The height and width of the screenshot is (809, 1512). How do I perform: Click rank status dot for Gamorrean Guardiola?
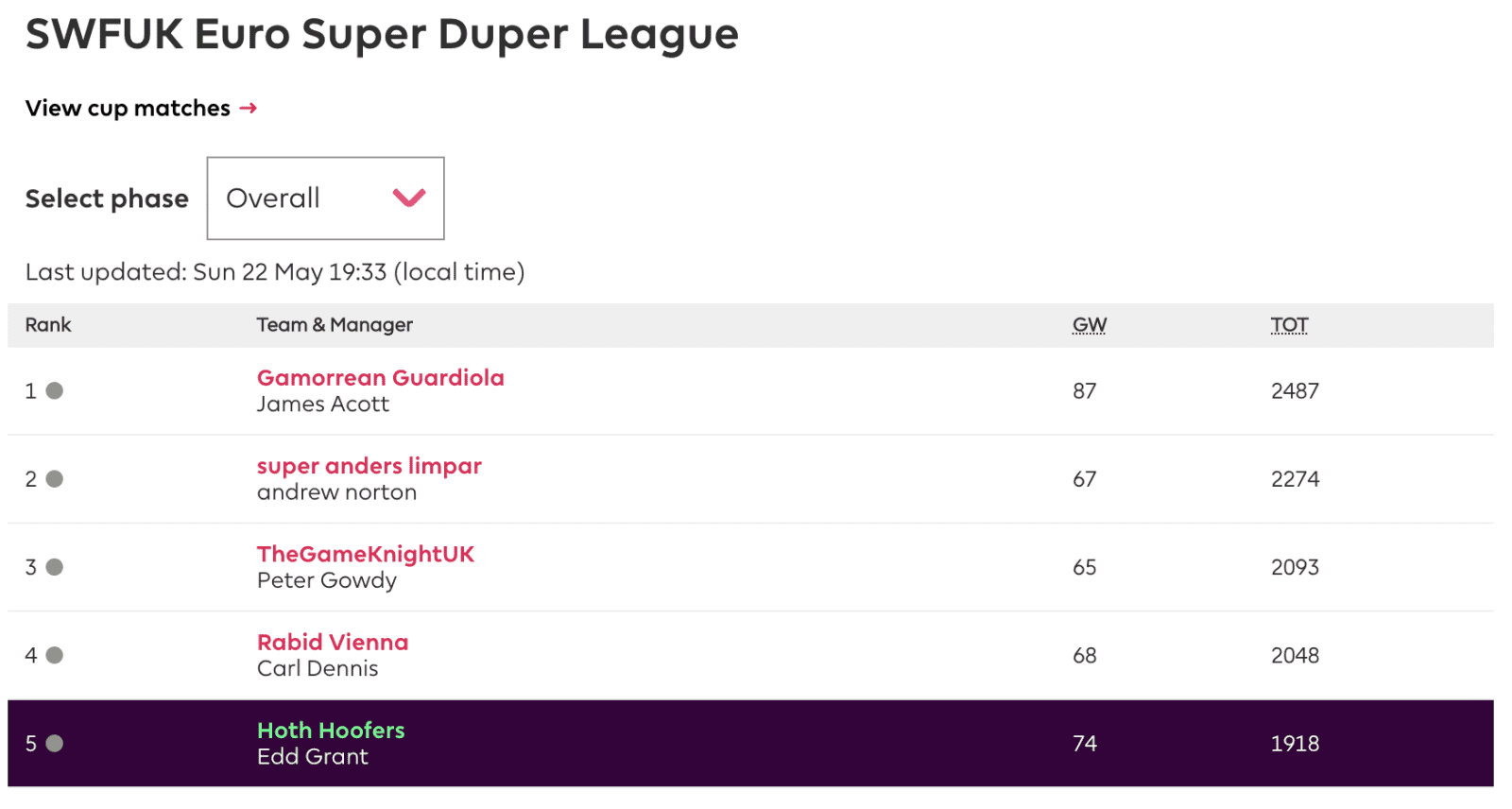point(55,390)
